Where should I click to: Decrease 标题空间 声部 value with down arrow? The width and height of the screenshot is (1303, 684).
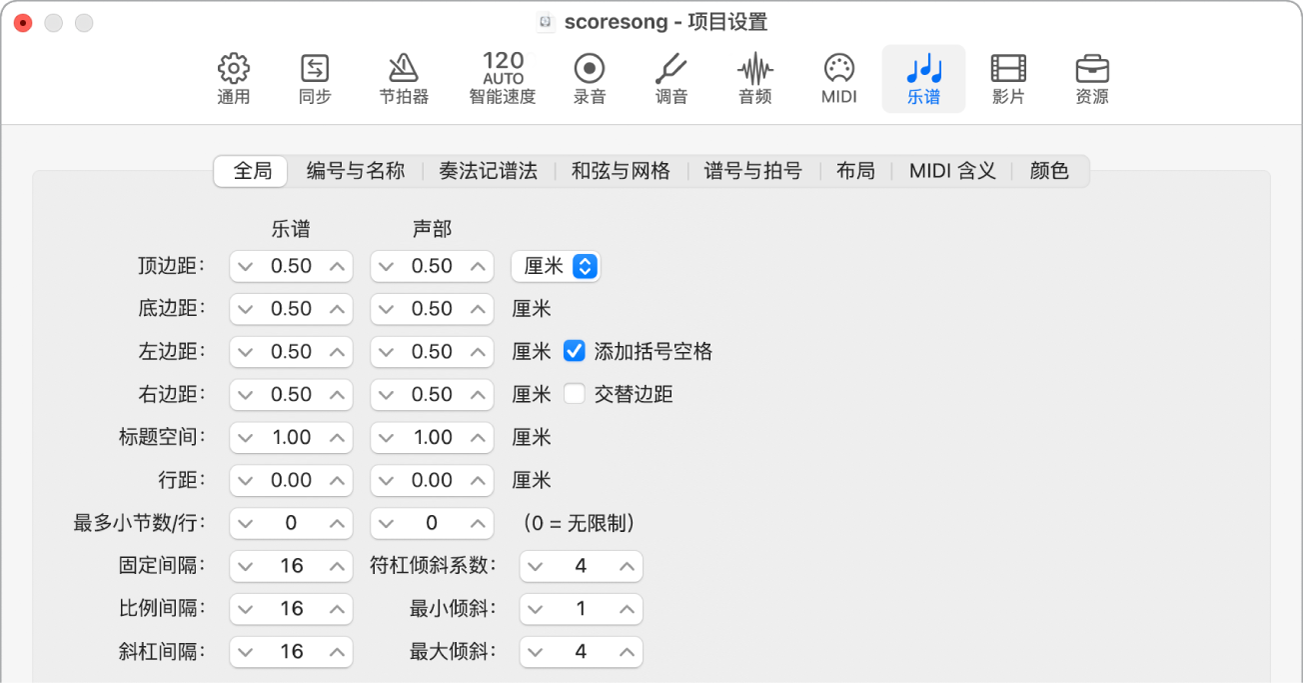pyautogui.click(x=385, y=438)
